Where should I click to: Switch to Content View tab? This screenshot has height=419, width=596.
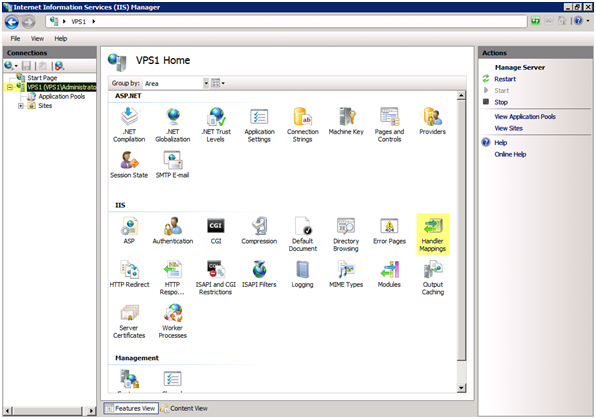pos(184,408)
